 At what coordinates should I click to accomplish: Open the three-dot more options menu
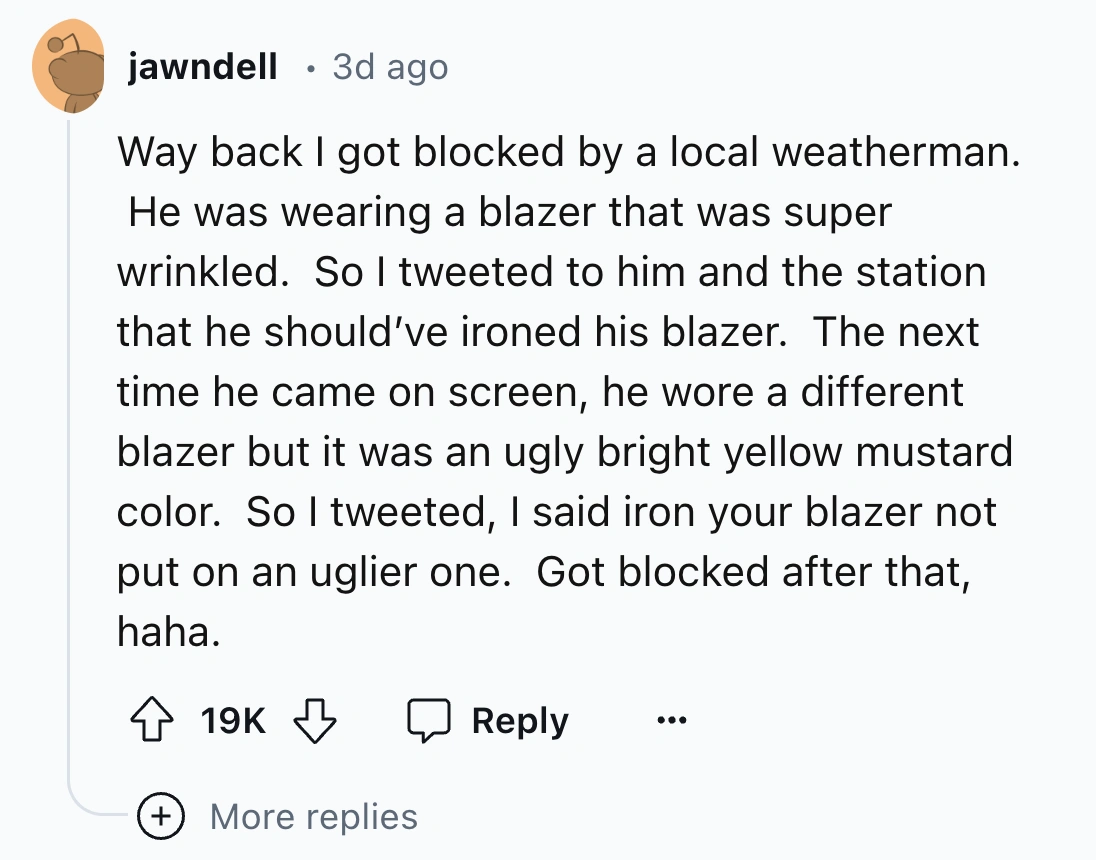tap(672, 721)
